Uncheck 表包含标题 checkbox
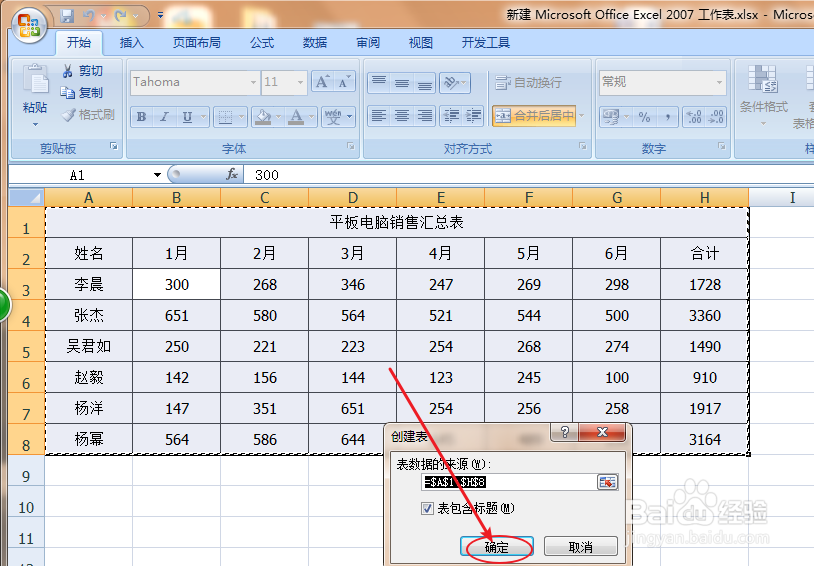This screenshot has width=814, height=566. [427, 508]
